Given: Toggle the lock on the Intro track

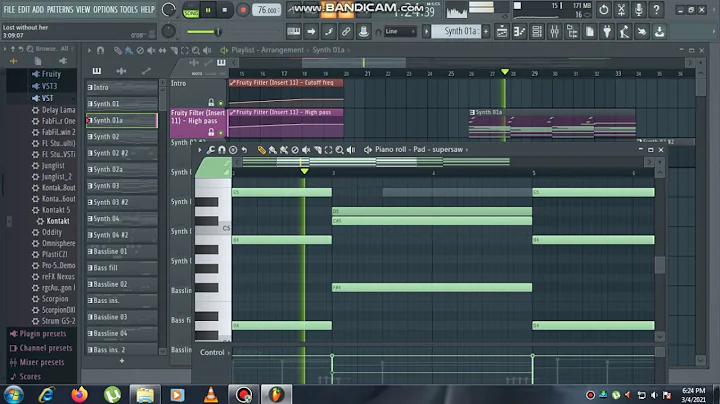Looking at the screenshot, I should pyautogui.click(x=211, y=102).
